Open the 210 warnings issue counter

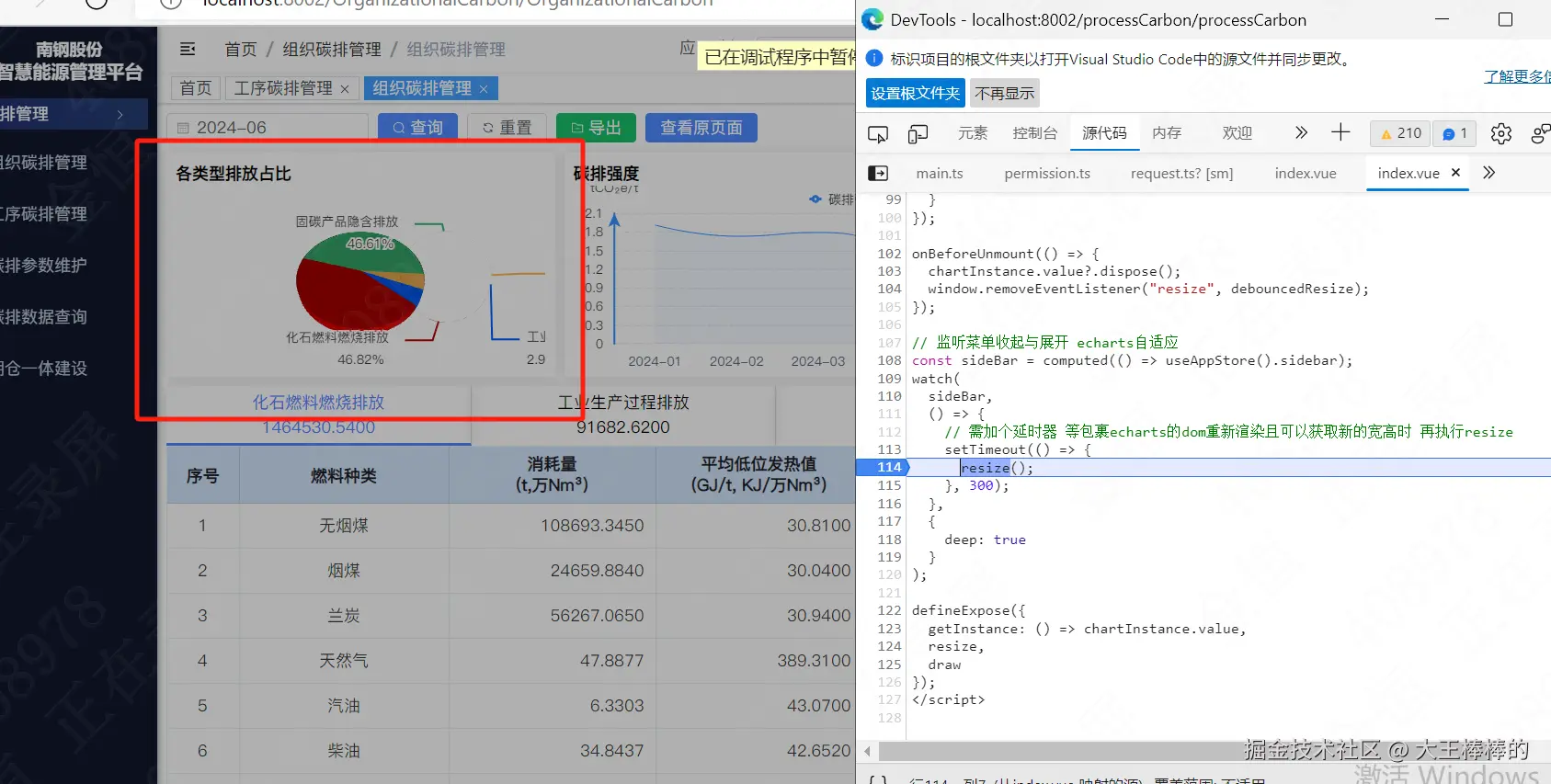click(1399, 133)
